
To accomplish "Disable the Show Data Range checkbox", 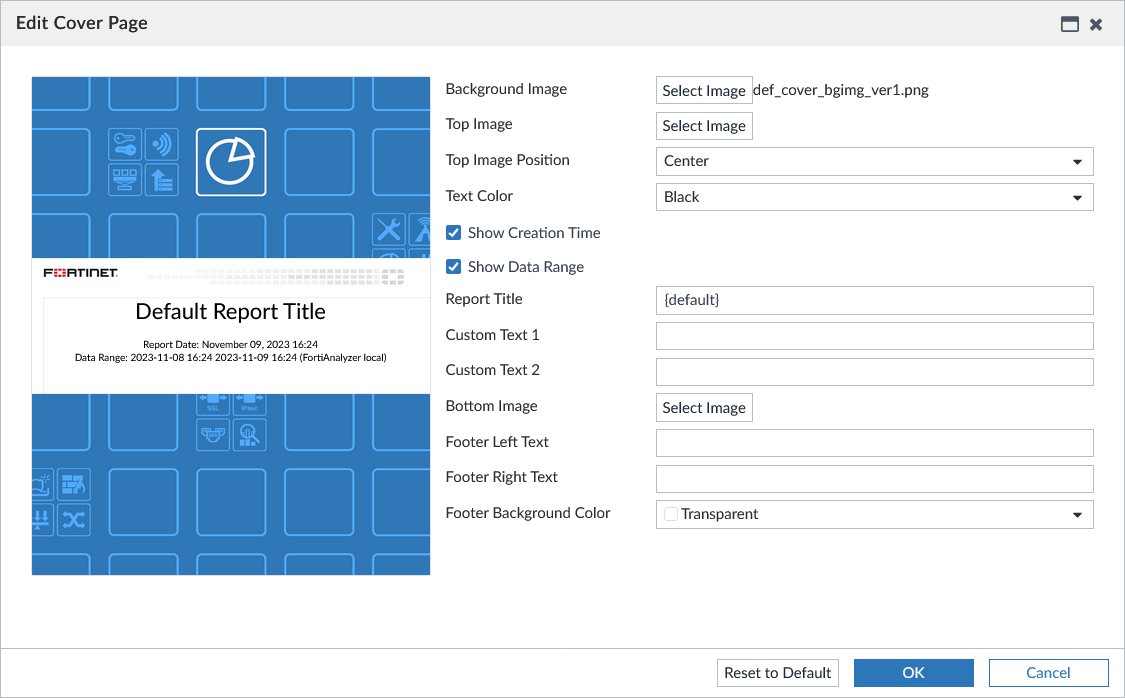I will [454, 267].
